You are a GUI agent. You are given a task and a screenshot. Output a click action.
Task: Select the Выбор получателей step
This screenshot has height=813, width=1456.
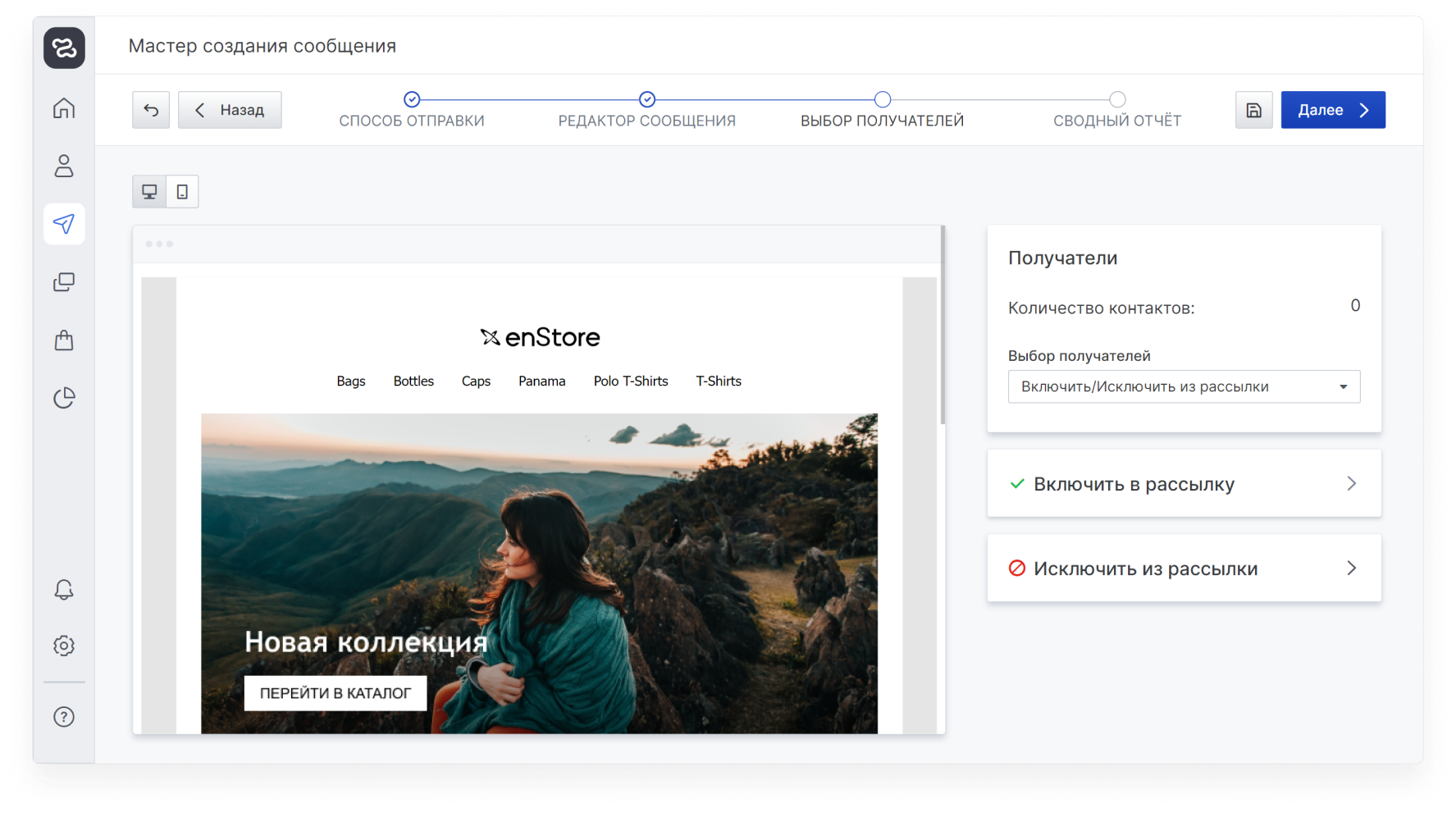click(x=883, y=110)
